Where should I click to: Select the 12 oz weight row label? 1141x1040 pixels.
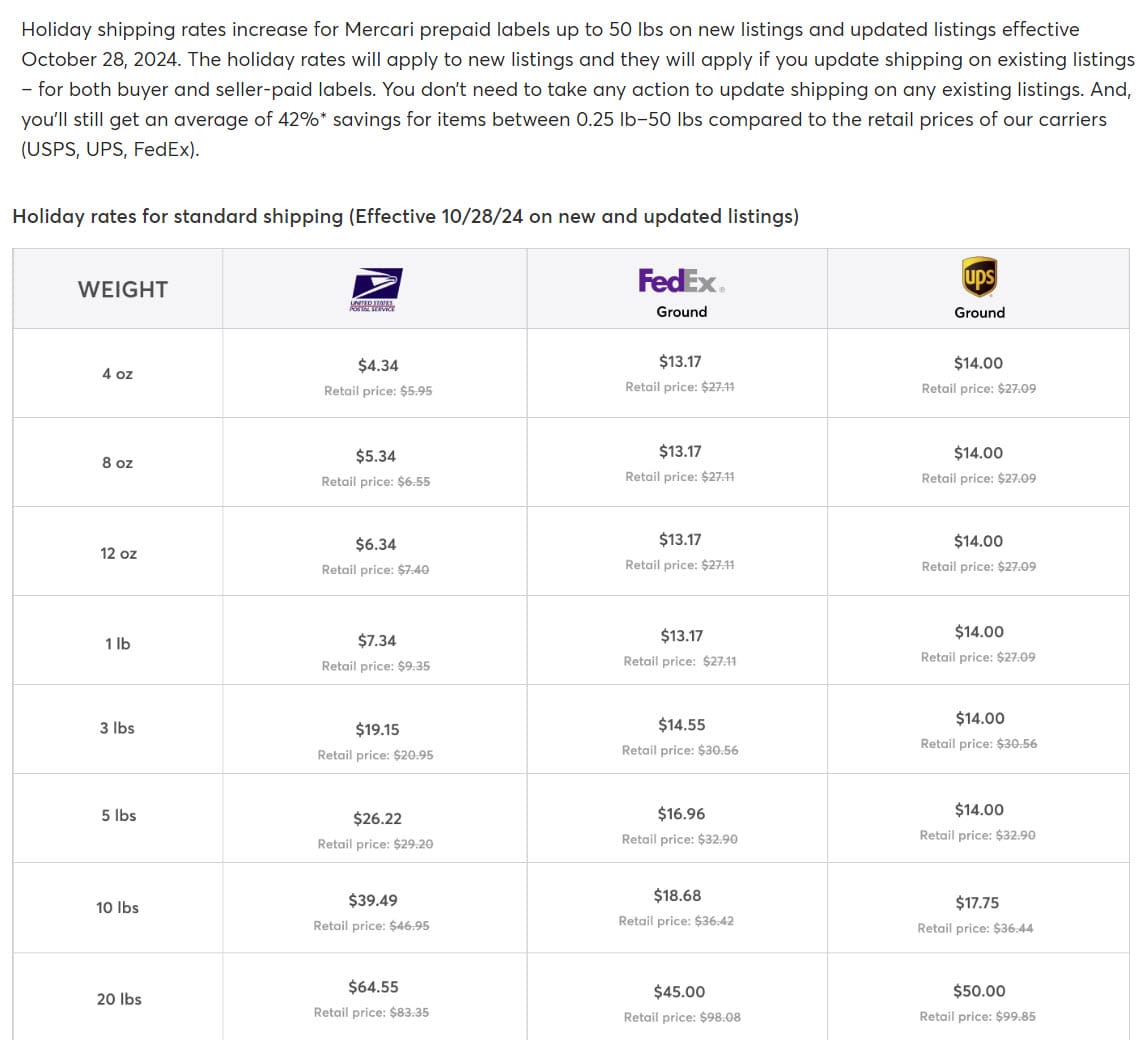118,553
